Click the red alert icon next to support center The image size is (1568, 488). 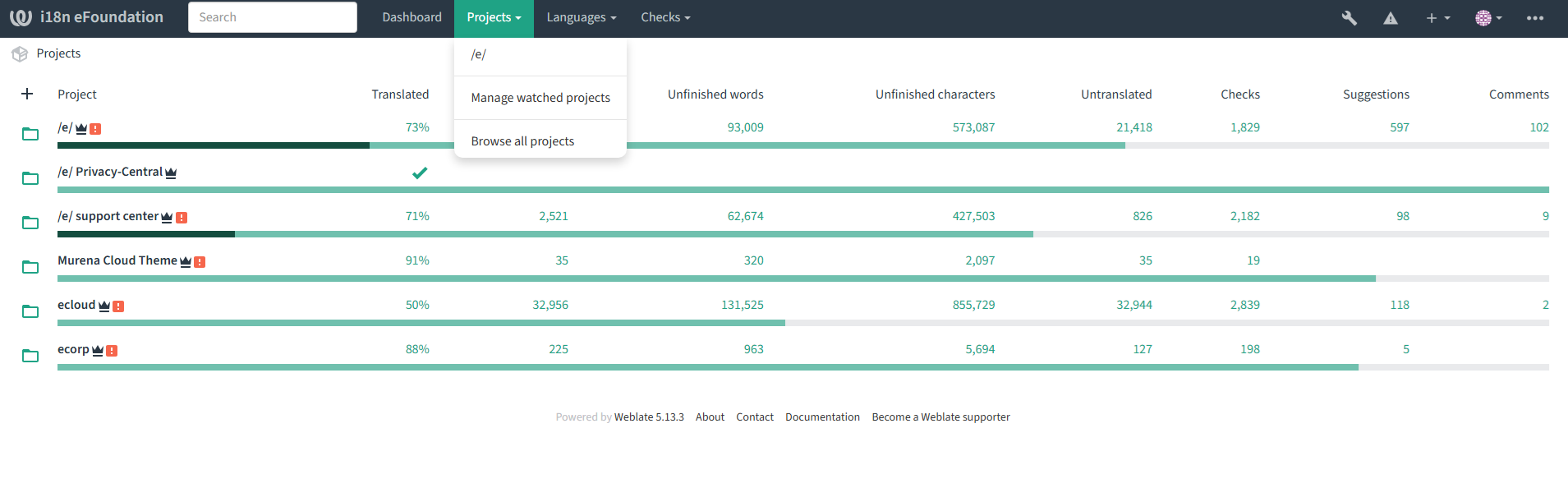pyautogui.click(x=182, y=218)
